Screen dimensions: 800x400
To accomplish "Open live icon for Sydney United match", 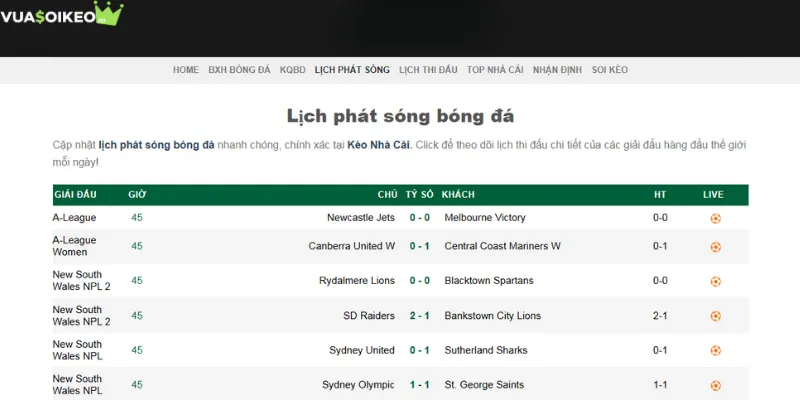I will click(x=715, y=351).
